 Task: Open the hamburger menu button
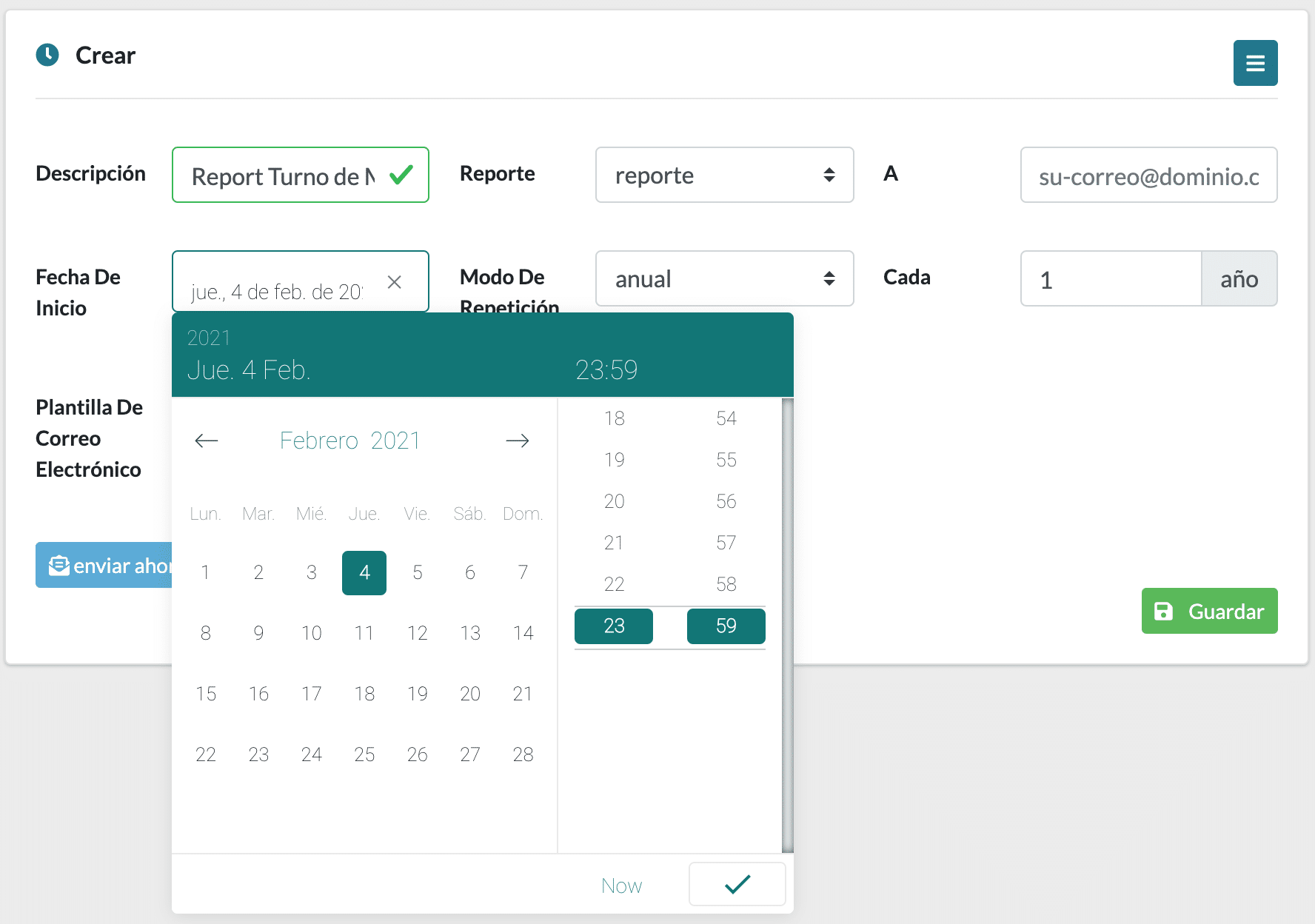pos(1255,63)
